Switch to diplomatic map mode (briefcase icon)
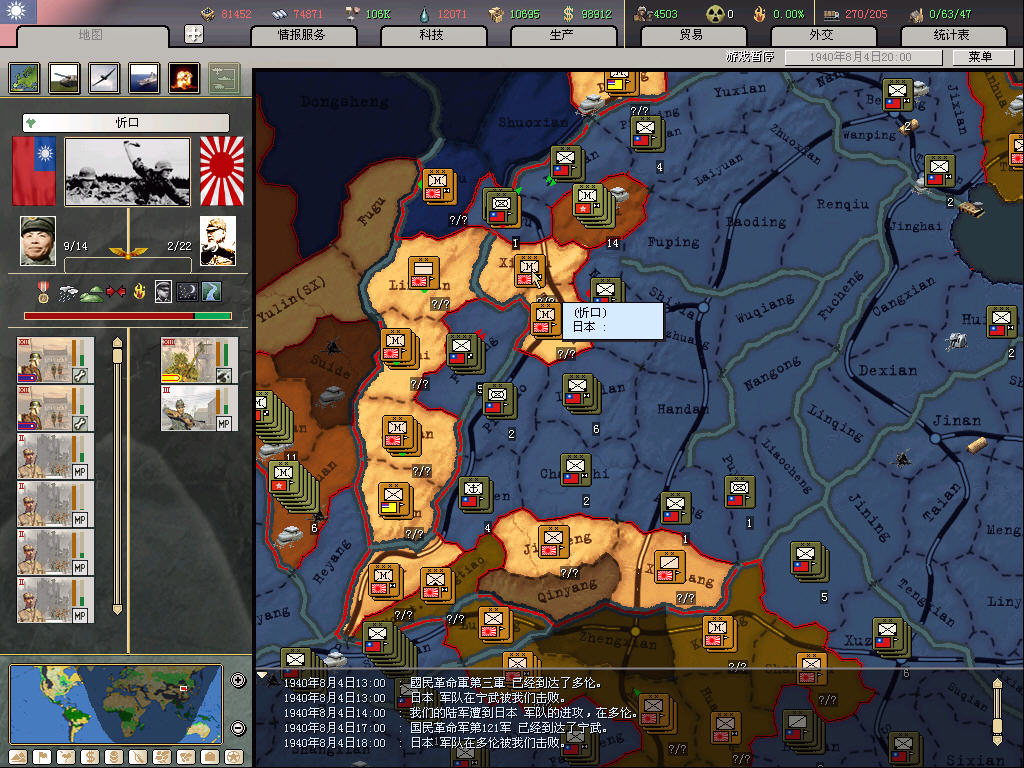This screenshot has height=768, width=1024. tap(210, 758)
